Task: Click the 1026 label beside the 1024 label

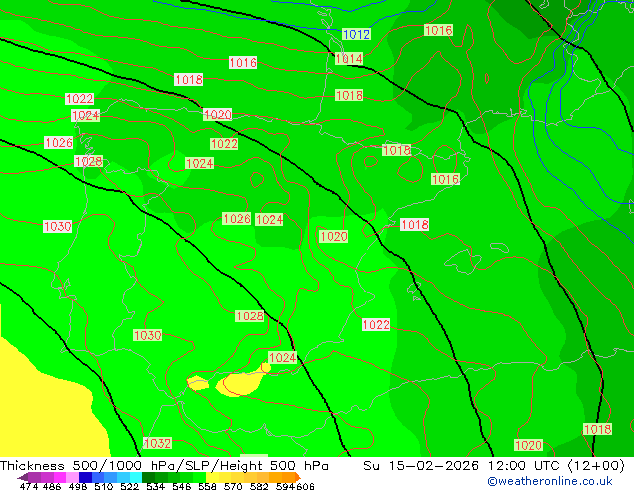Action: (x=237, y=219)
